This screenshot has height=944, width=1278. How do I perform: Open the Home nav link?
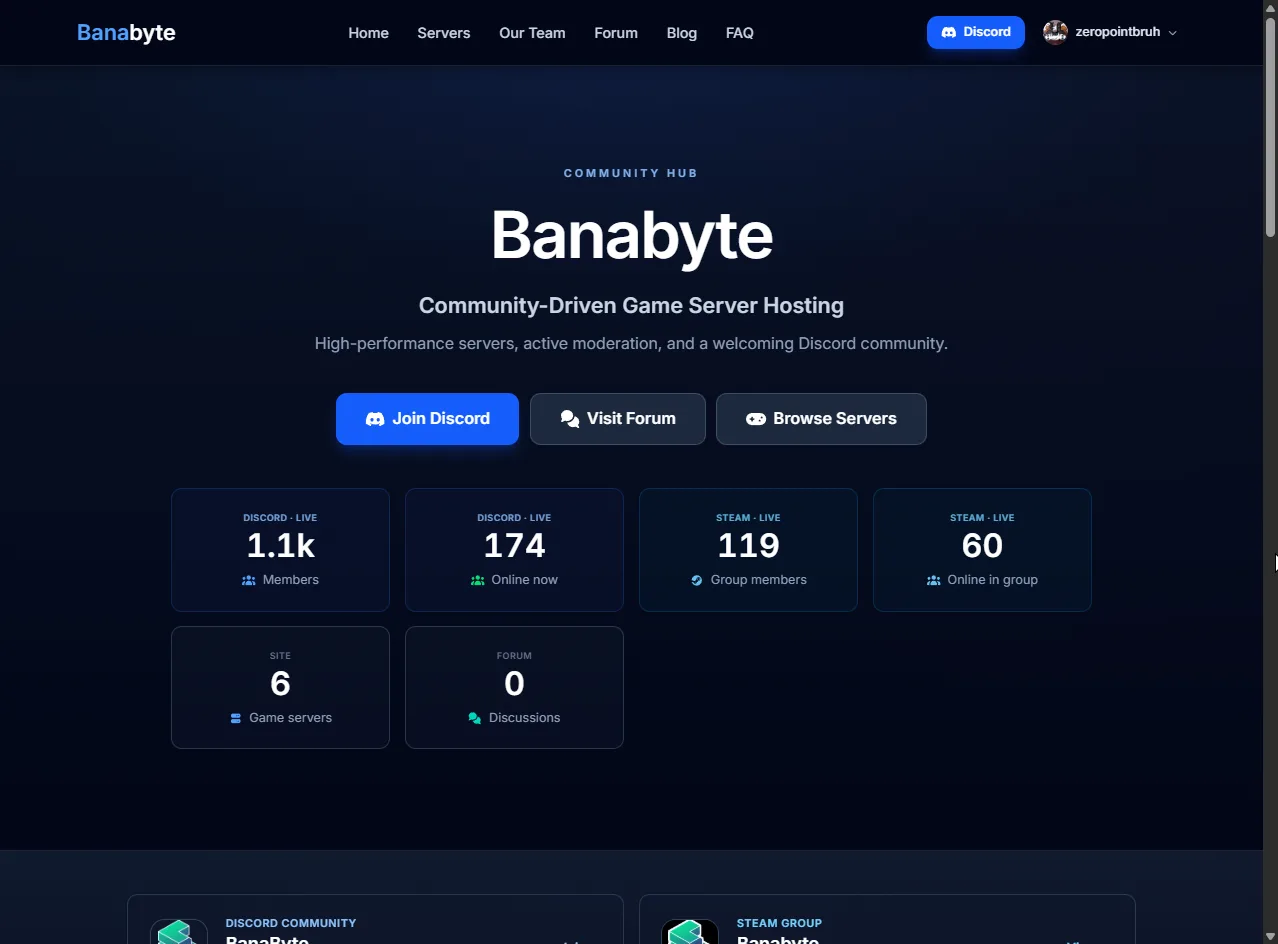pos(368,33)
